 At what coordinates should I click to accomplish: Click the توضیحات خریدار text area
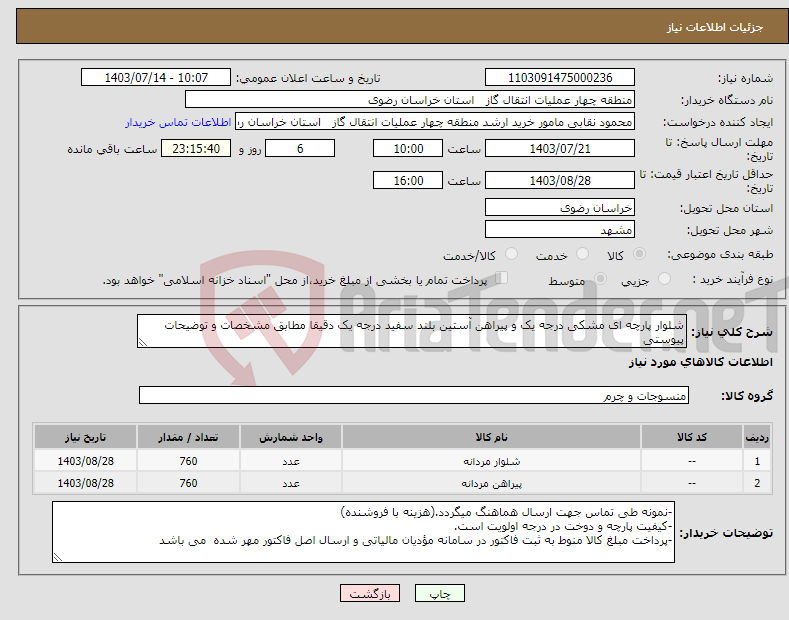[x=363, y=532]
